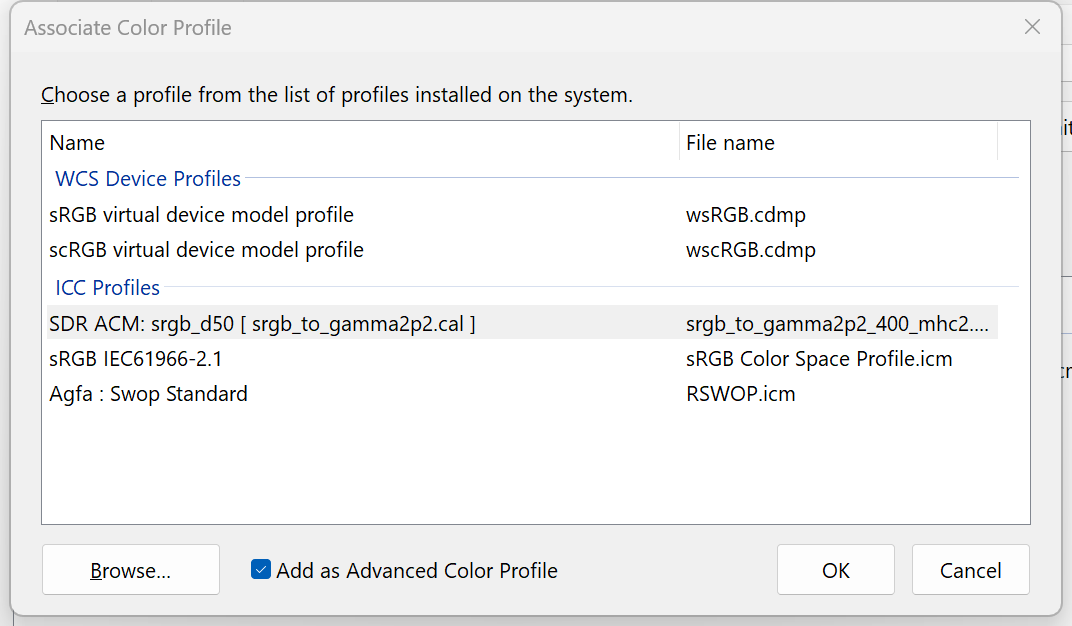Click the RSWOP.icm file name entry
Screen dimensions: 1072x626
pos(741,393)
